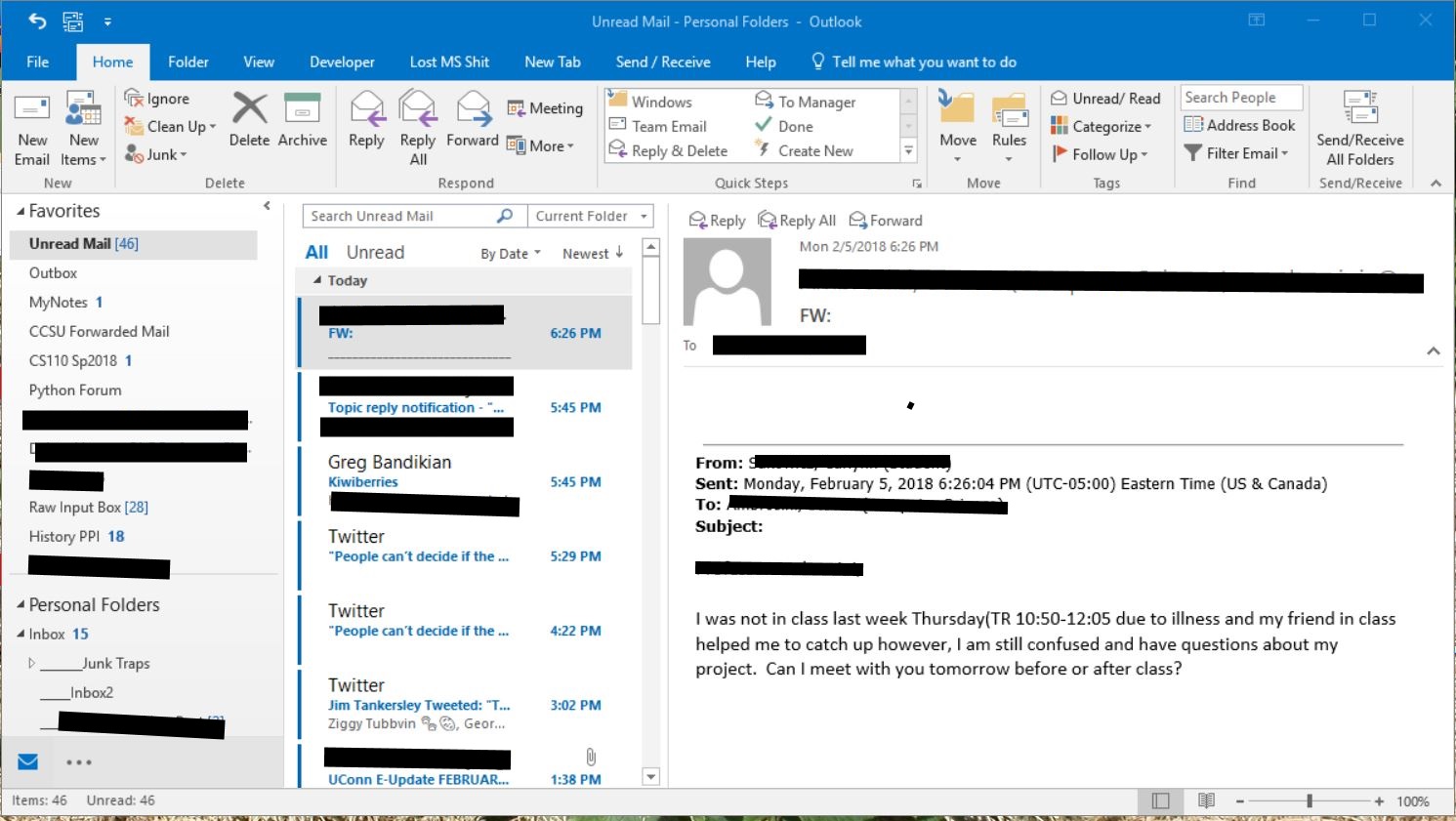The width and height of the screenshot is (1456, 821).
Task: Open the Current Folder scope dropdown
Action: pos(591,217)
